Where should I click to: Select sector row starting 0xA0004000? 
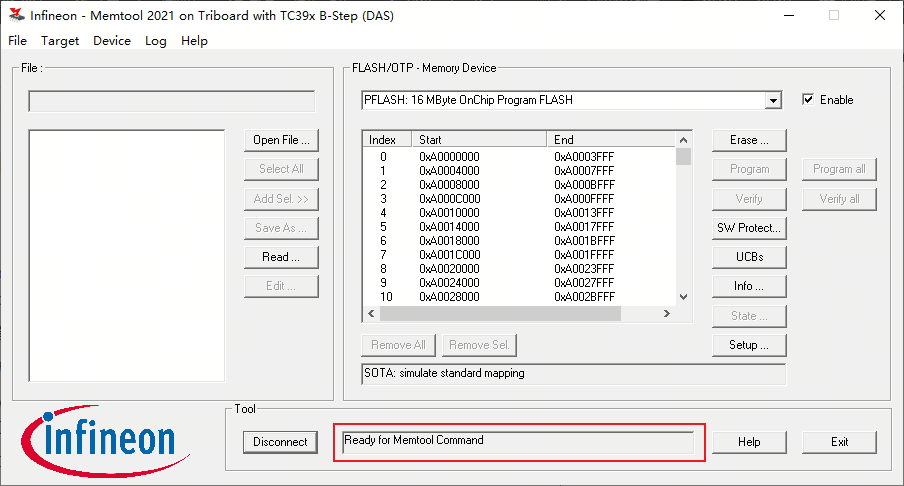(519, 171)
